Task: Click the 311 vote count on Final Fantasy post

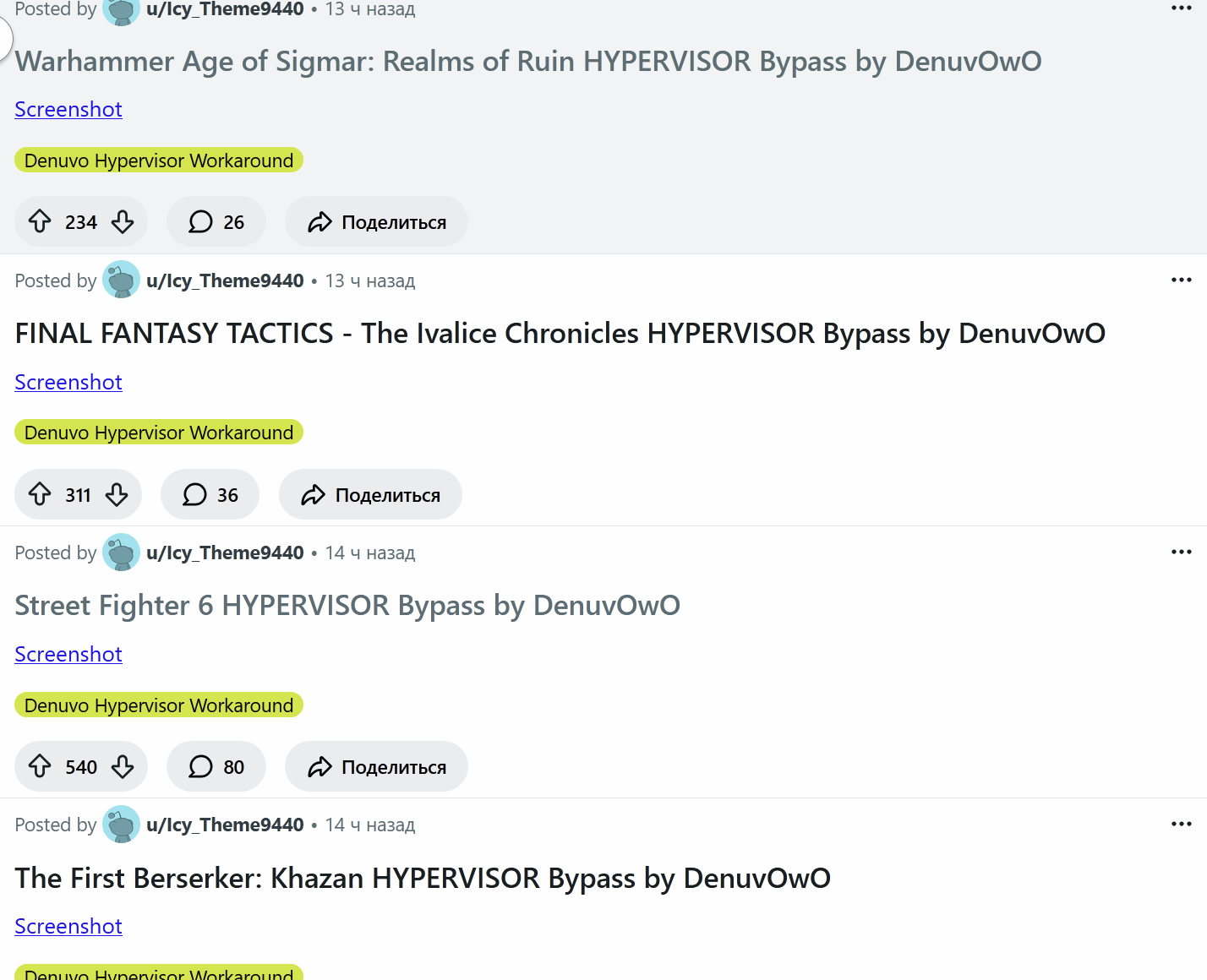Action: click(78, 495)
